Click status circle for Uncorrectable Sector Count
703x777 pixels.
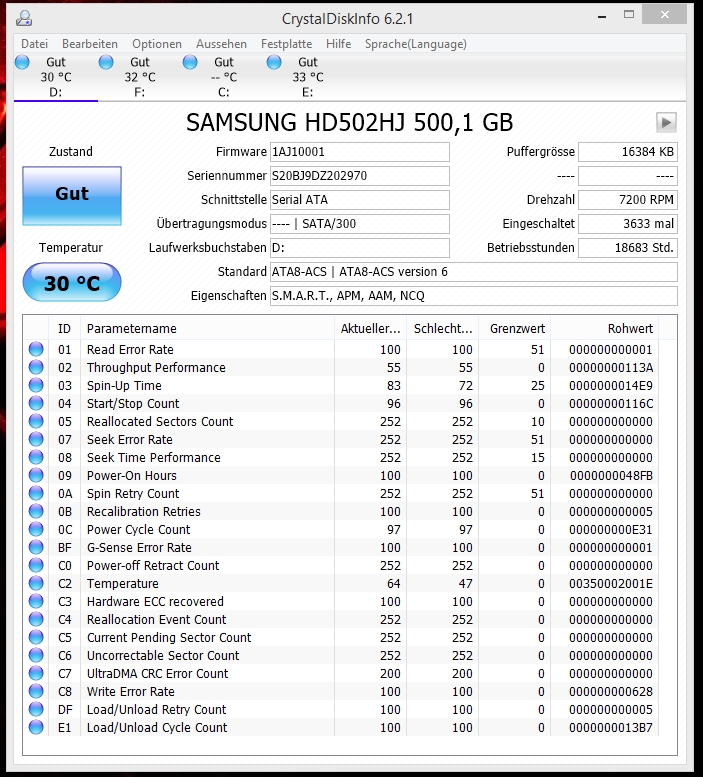pyautogui.click(x=36, y=655)
